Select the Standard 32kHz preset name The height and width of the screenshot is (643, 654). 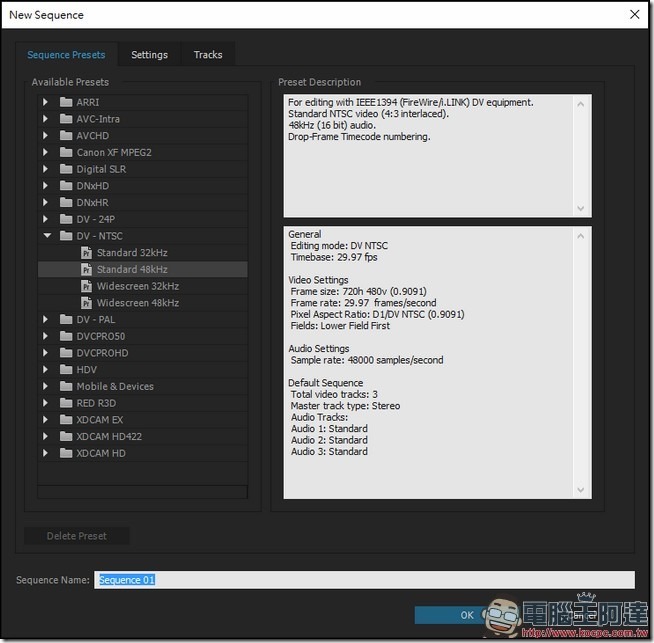tap(132, 253)
